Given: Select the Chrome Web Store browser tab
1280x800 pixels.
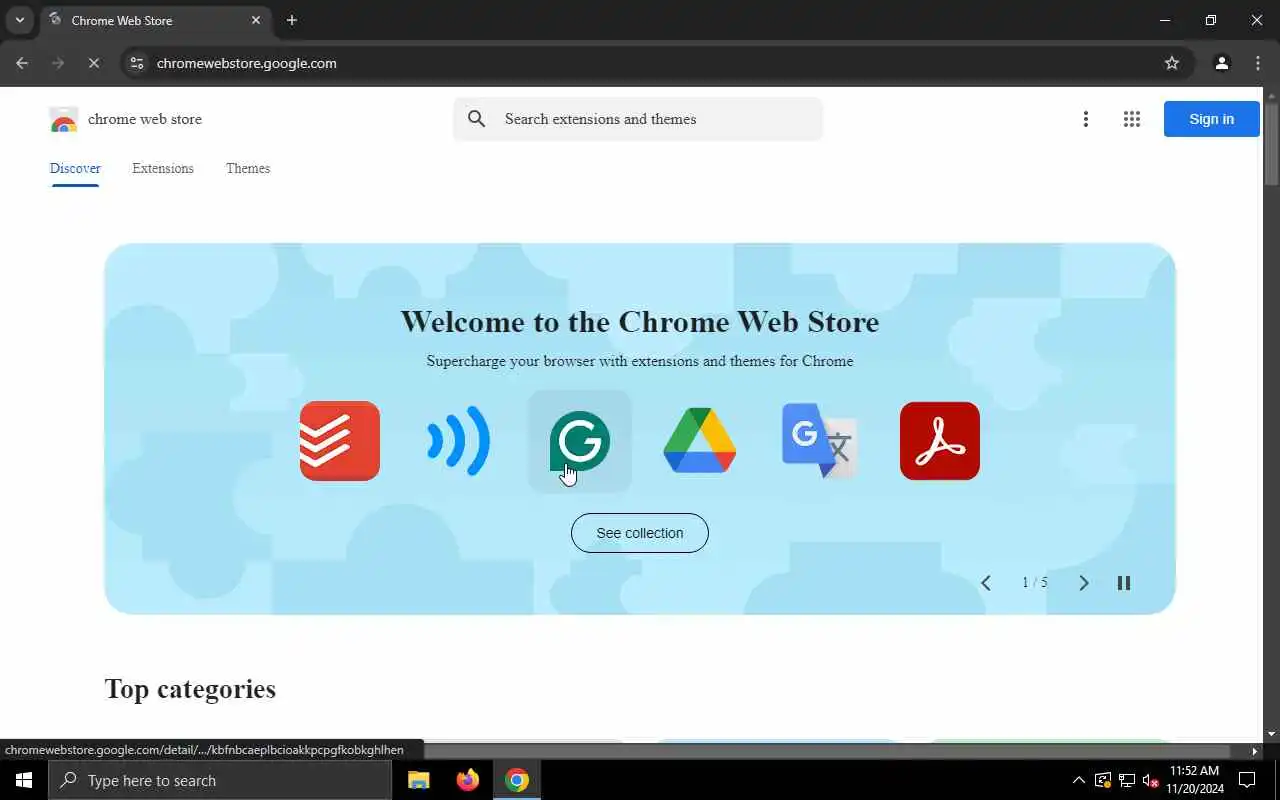Looking at the screenshot, I should 155,20.
